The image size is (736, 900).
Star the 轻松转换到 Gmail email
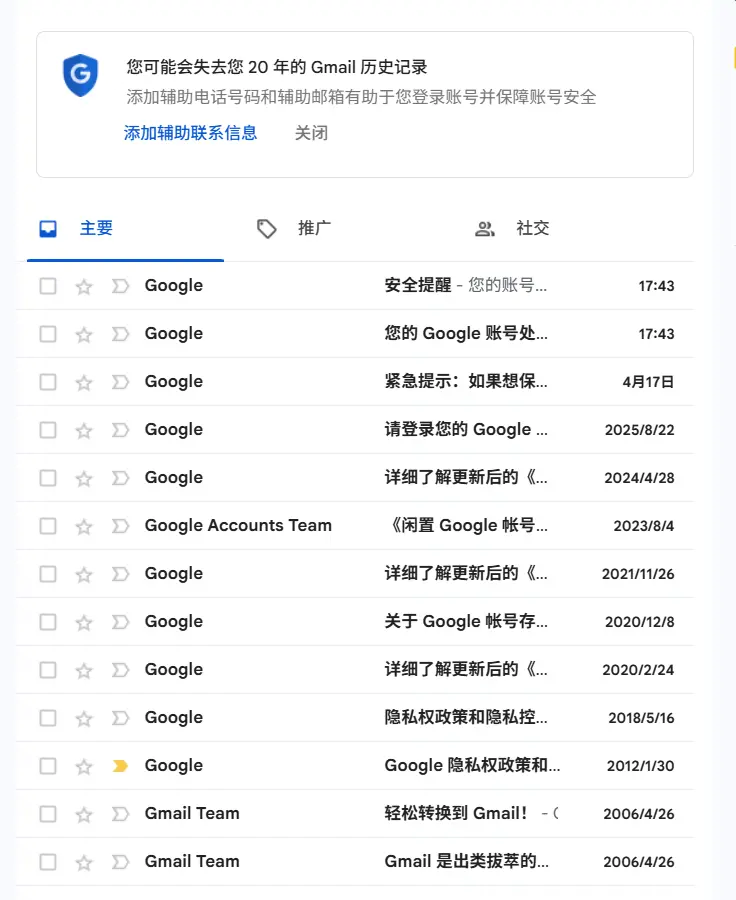(84, 814)
